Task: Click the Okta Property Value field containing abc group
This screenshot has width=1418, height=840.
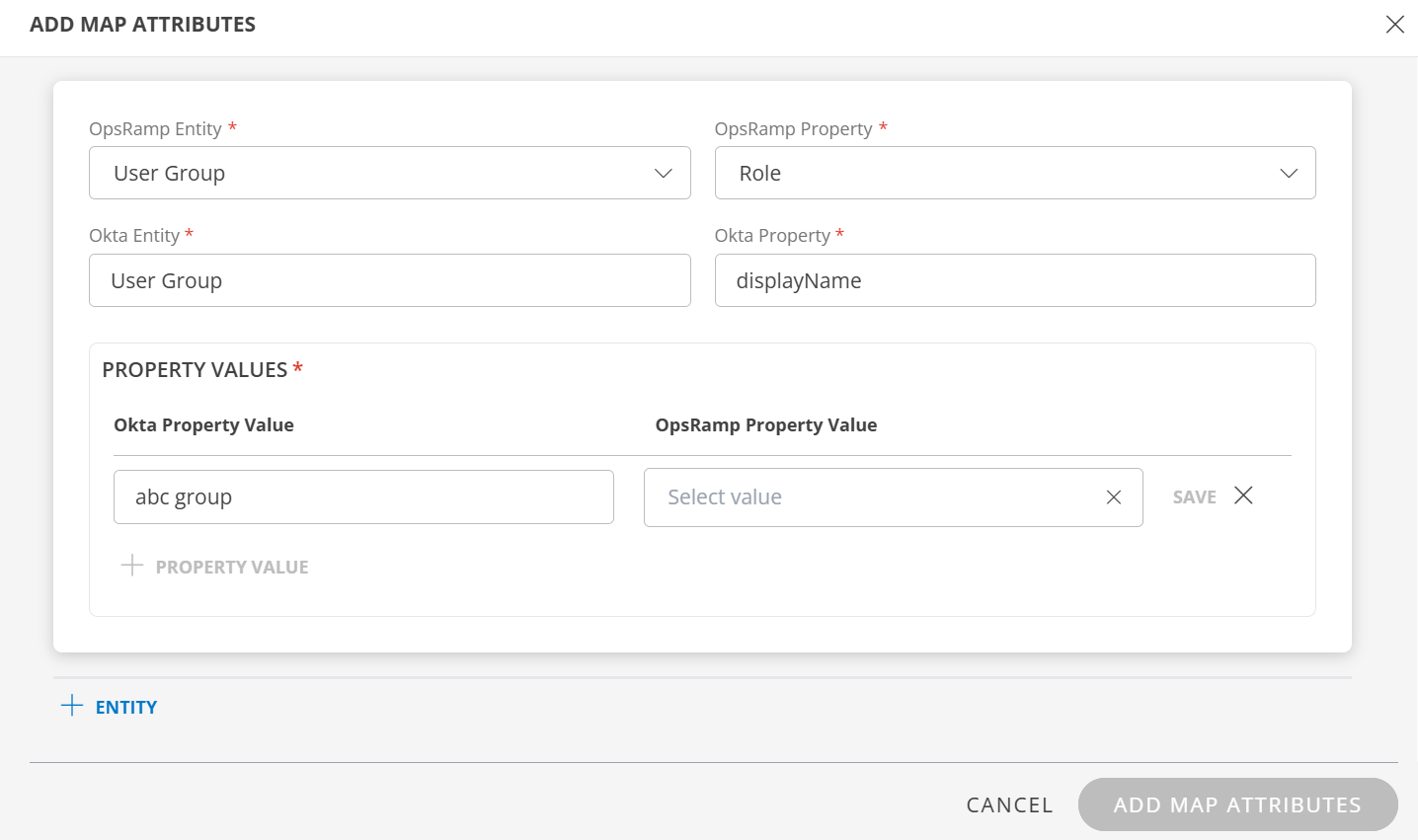Action: [x=363, y=496]
